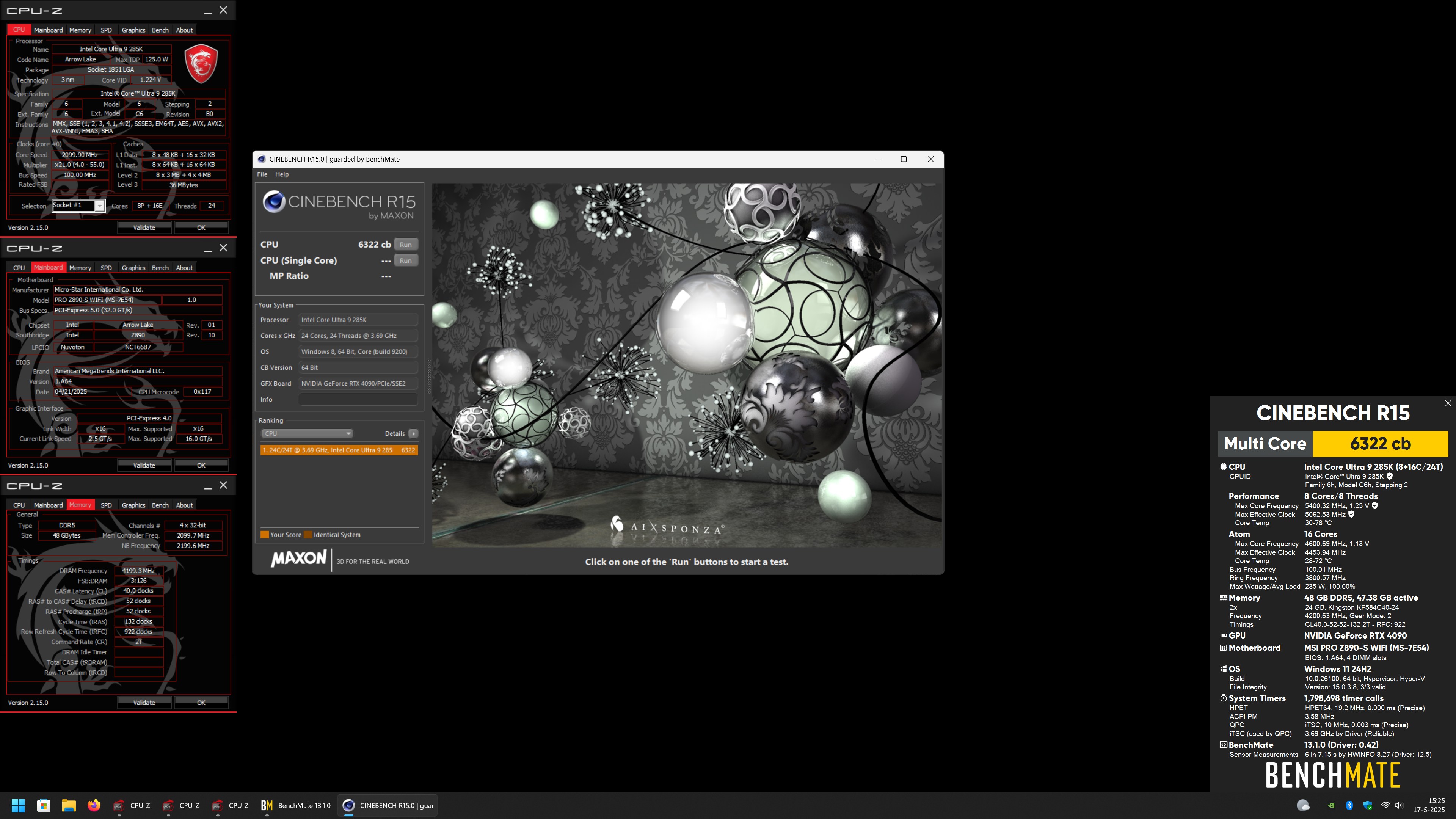Click the Identical System legend swatch
Viewport: 1456px width, 819px height.
pos(308,535)
